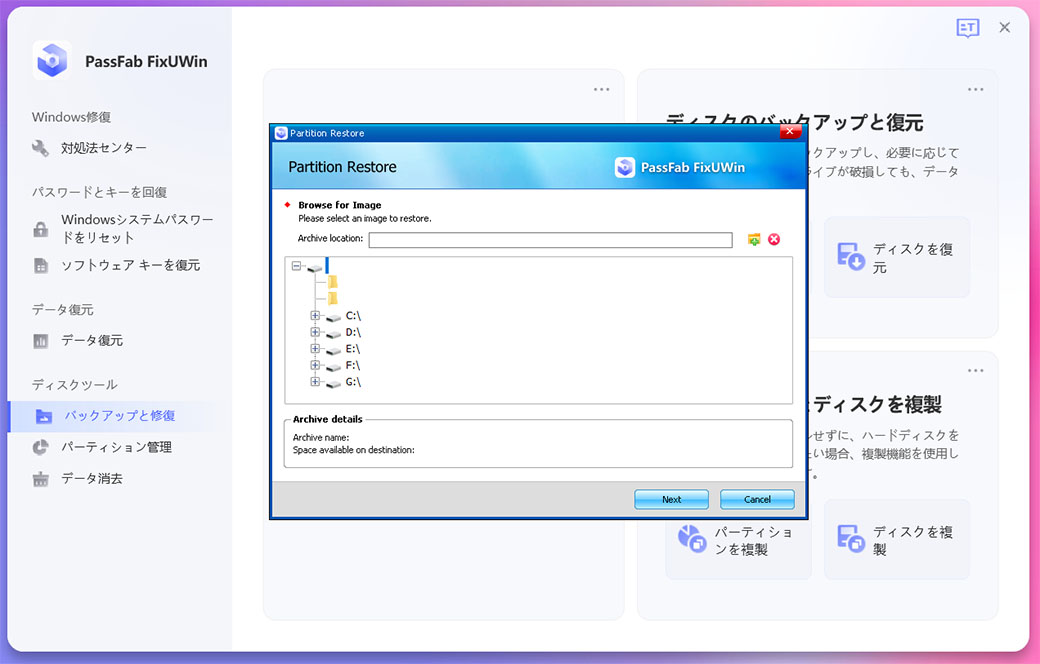The height and width of the screenshot is (664, 1040).
Task: Click the データ消去 eraser icon
Action: 40,478
